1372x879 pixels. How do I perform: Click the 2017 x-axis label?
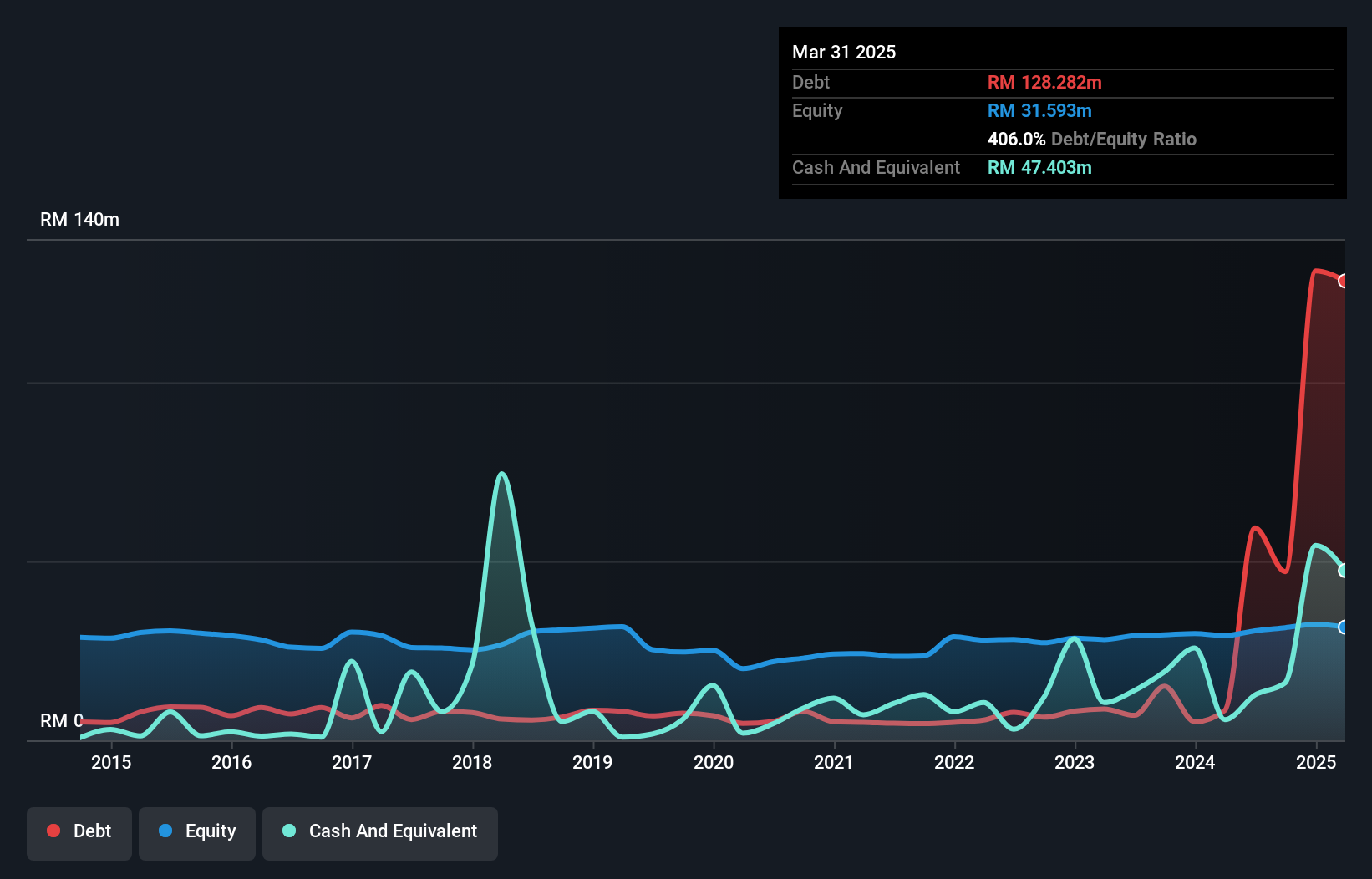[x=352, y=762]
